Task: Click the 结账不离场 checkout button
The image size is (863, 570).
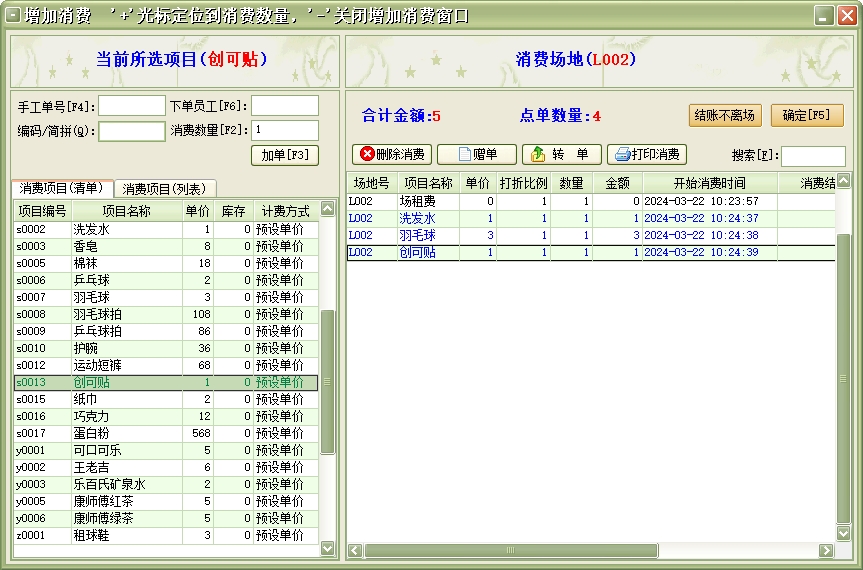Action: click(724, 115)
